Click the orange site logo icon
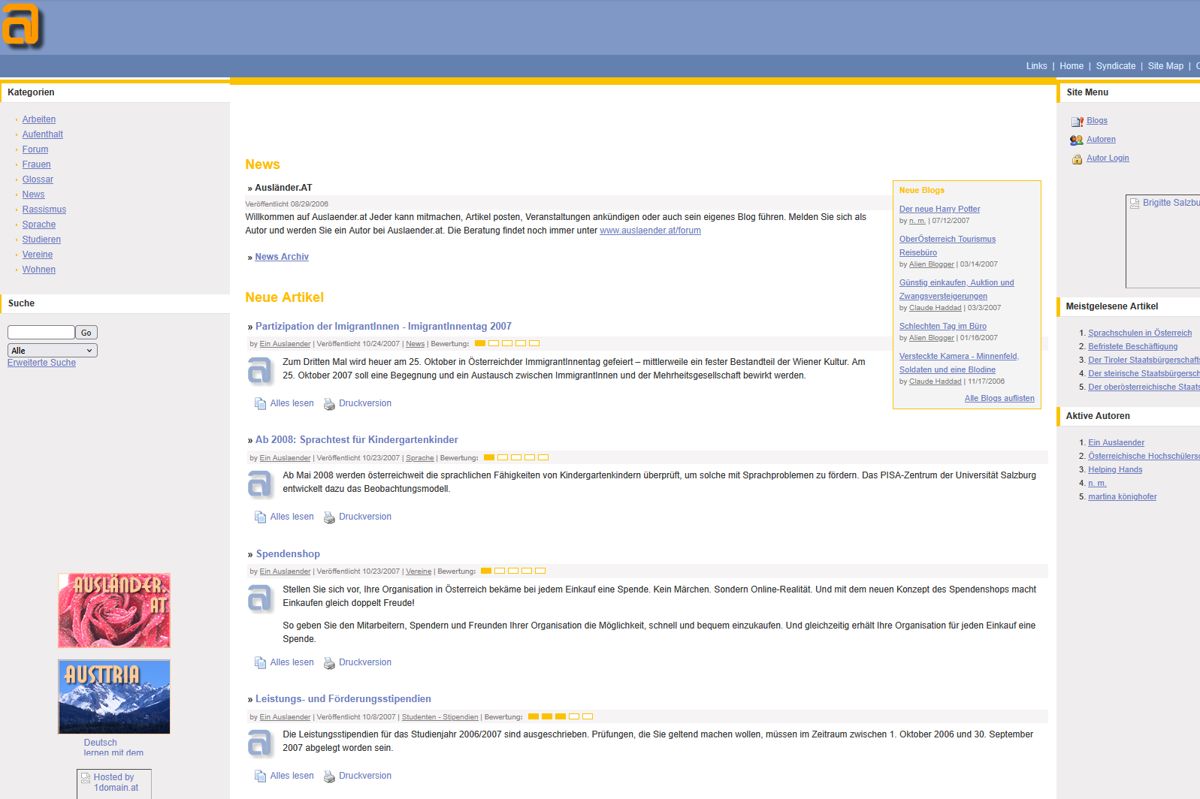This screenshot has width=1200, height=799. [x=21, y=24]
